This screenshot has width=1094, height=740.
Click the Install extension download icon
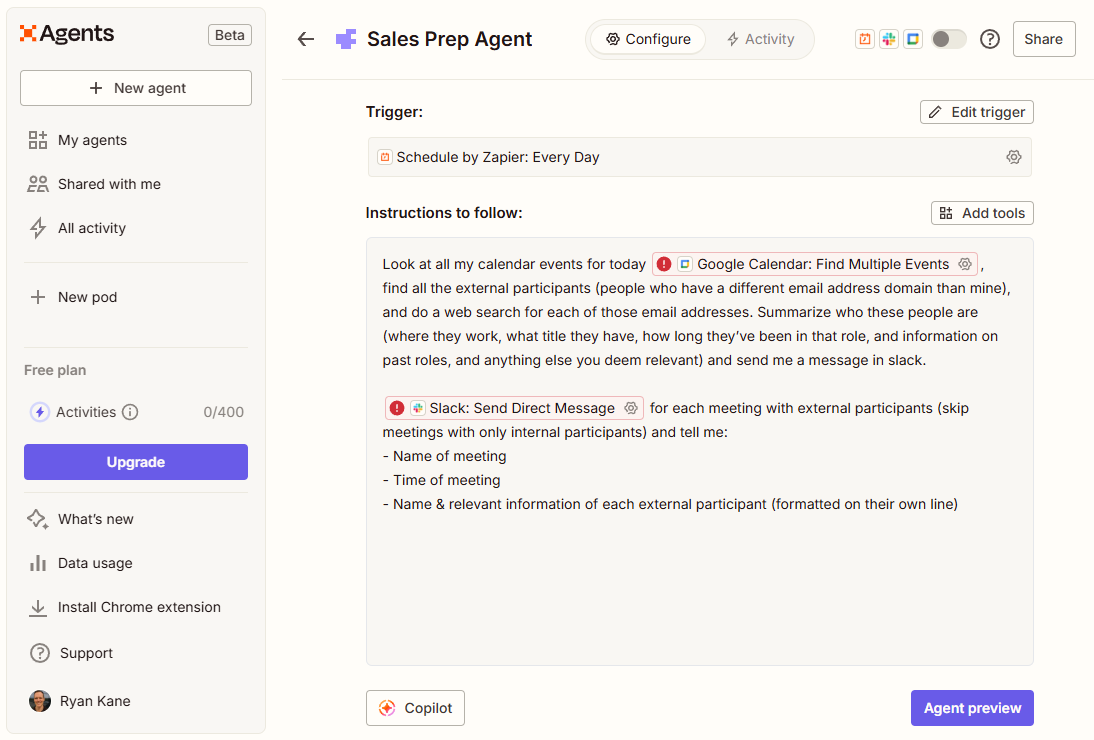pyautogui.click(x=38, y=608)
